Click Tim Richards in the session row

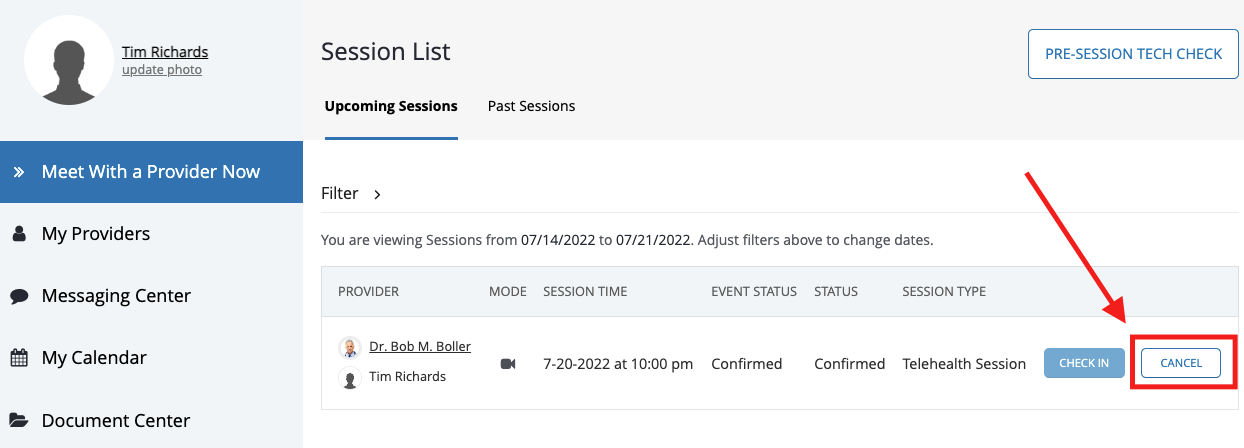point(407,377)
